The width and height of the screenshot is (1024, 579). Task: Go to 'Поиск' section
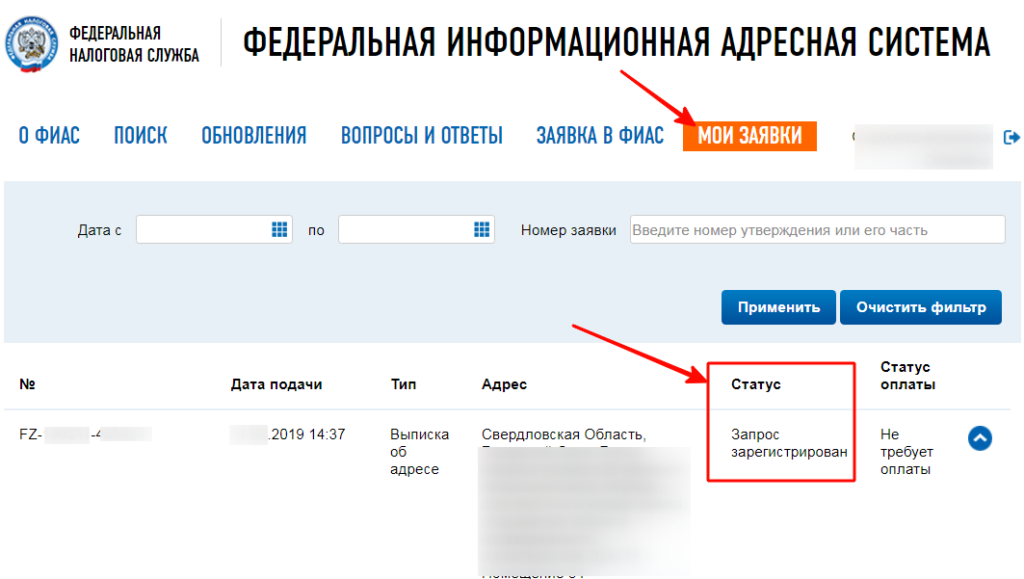coord(140,136)
